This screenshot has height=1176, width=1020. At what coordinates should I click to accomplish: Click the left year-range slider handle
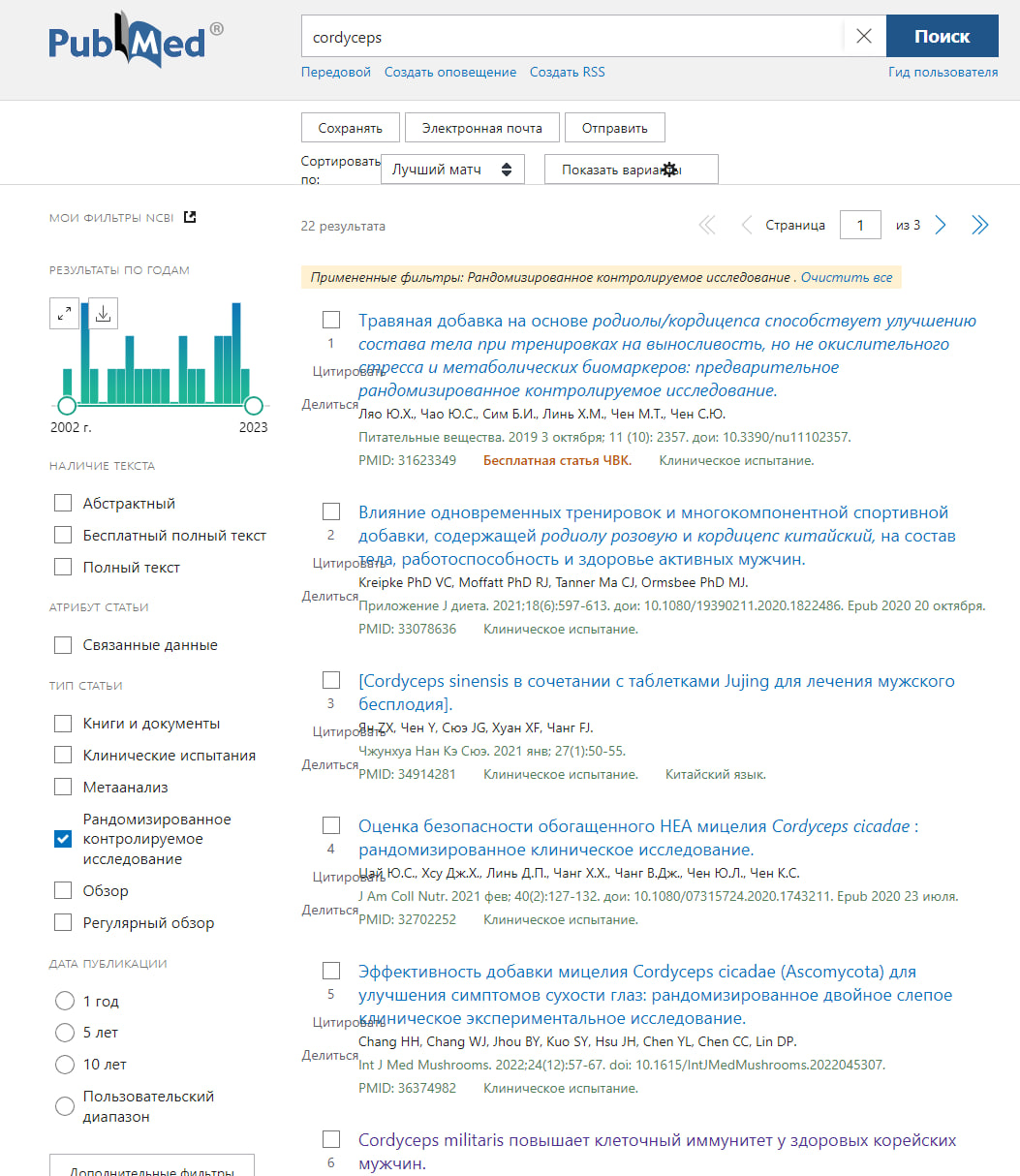point(67,405)
